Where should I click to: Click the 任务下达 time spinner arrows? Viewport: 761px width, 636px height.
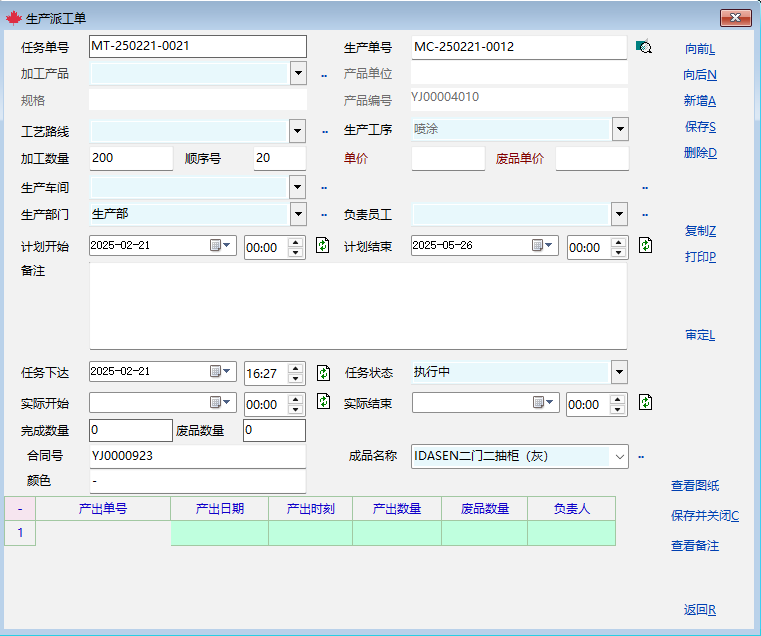tap(296, 372)
